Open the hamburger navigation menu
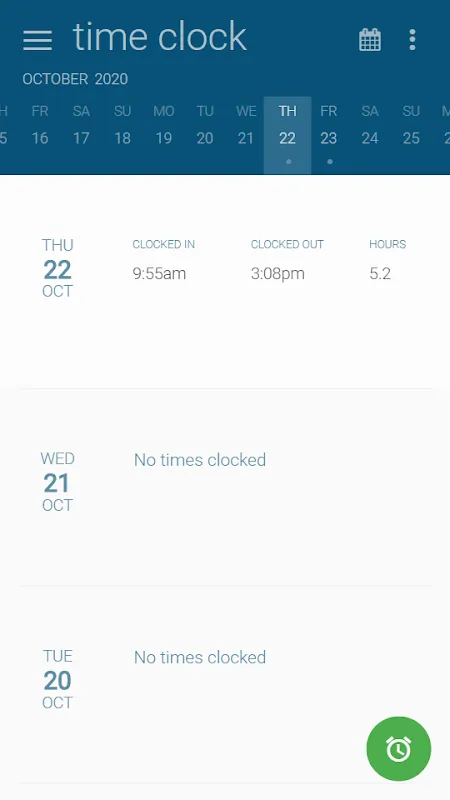The height and width of the screenshot is (800, 450). tap(37, 40)
